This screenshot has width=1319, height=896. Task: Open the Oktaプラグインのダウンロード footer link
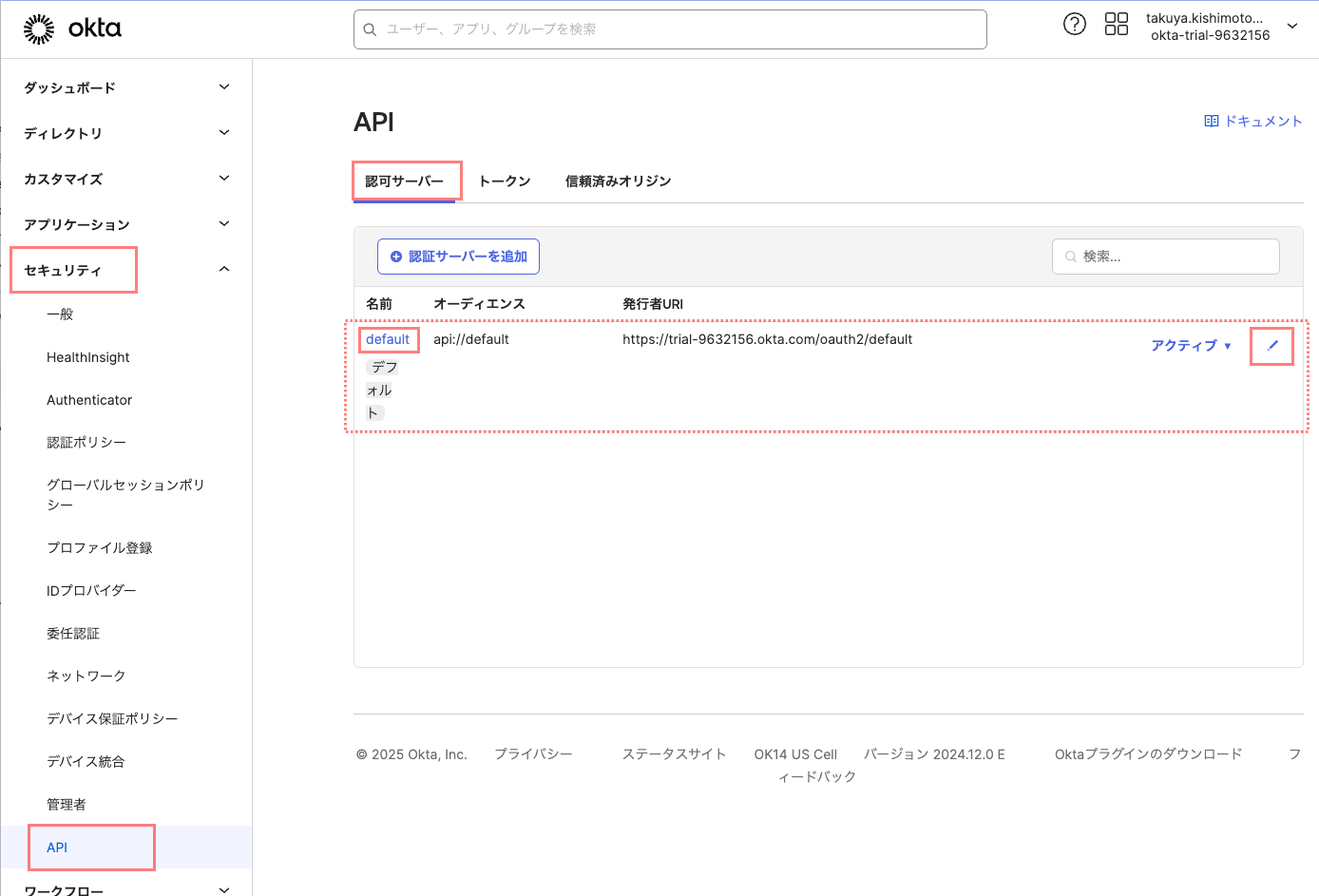pos(1148,754)
